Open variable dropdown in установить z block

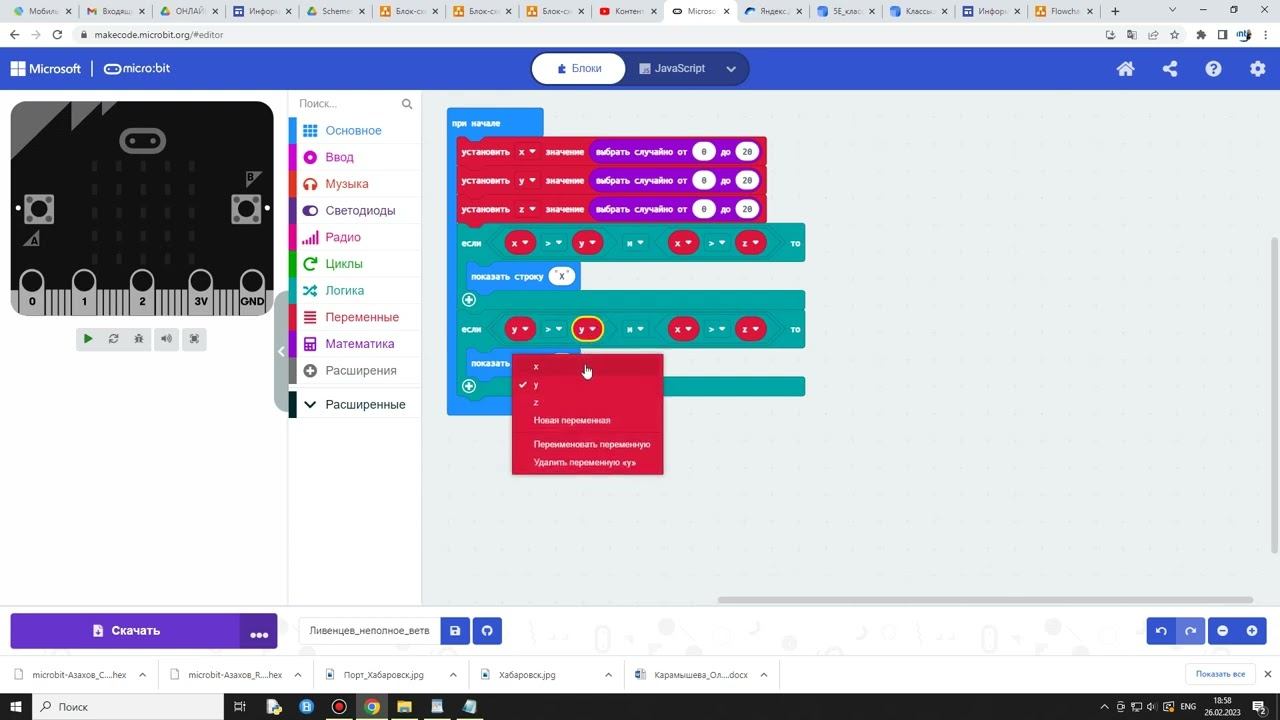point(527,209)
